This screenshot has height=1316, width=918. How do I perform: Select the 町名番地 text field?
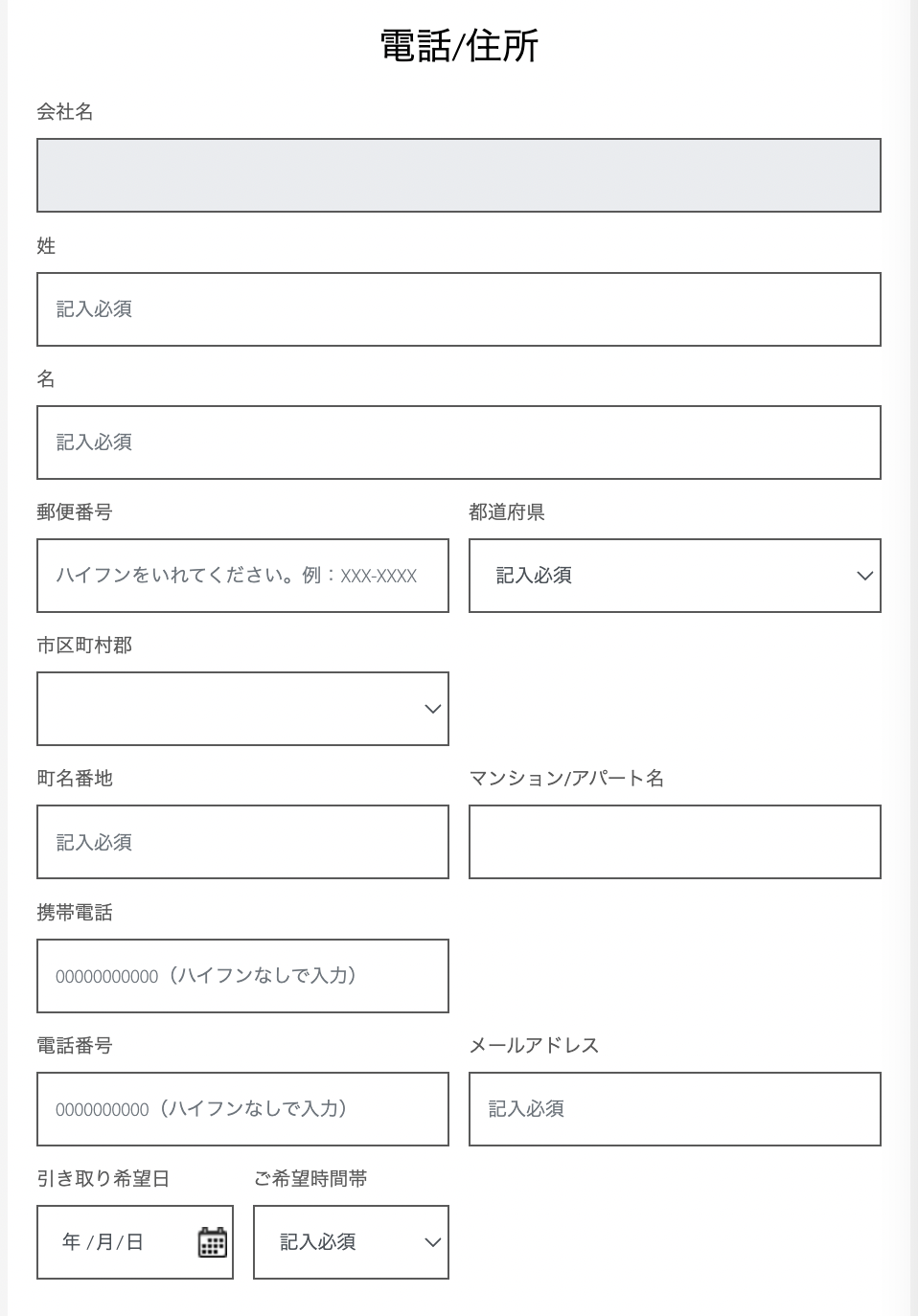point(242,842)
